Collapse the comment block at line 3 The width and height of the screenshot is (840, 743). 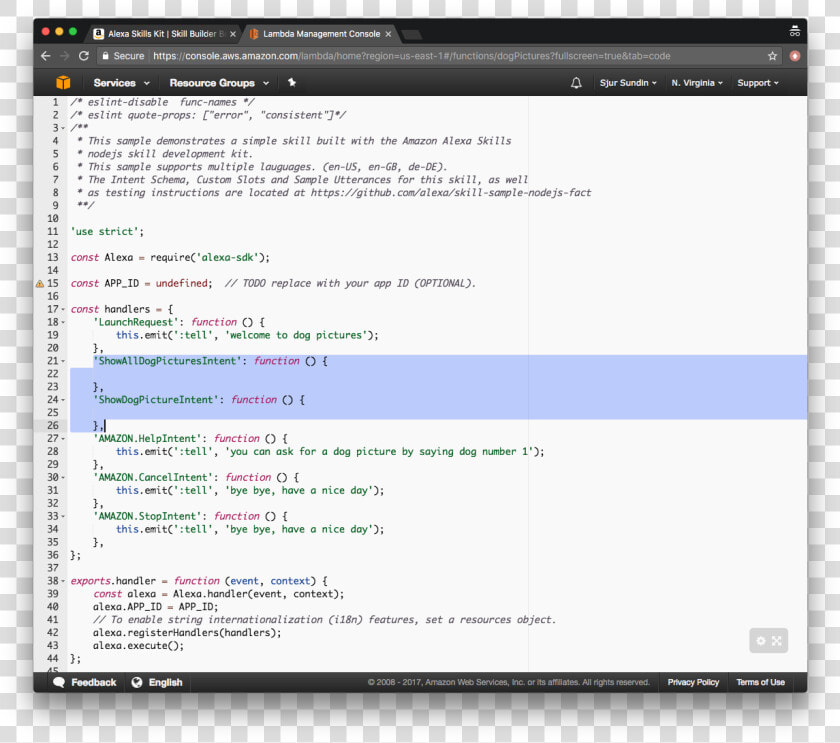(63, 128)
